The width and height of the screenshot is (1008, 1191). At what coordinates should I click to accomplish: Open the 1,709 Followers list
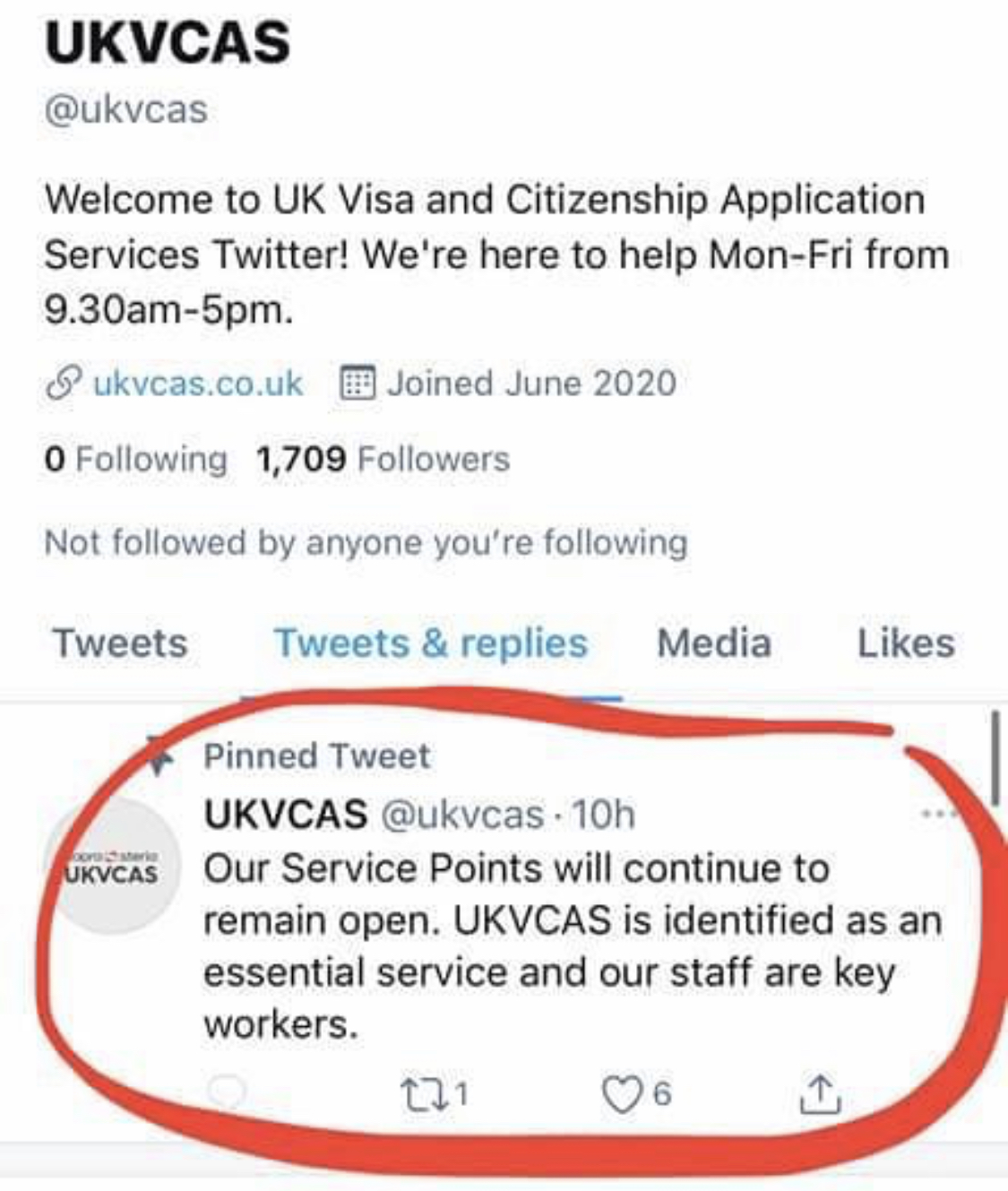coord(383,459)
